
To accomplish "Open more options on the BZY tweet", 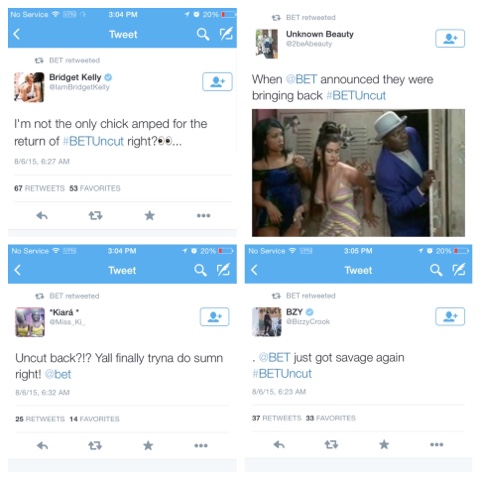I will pyautogui.click(x=437, y=444).
